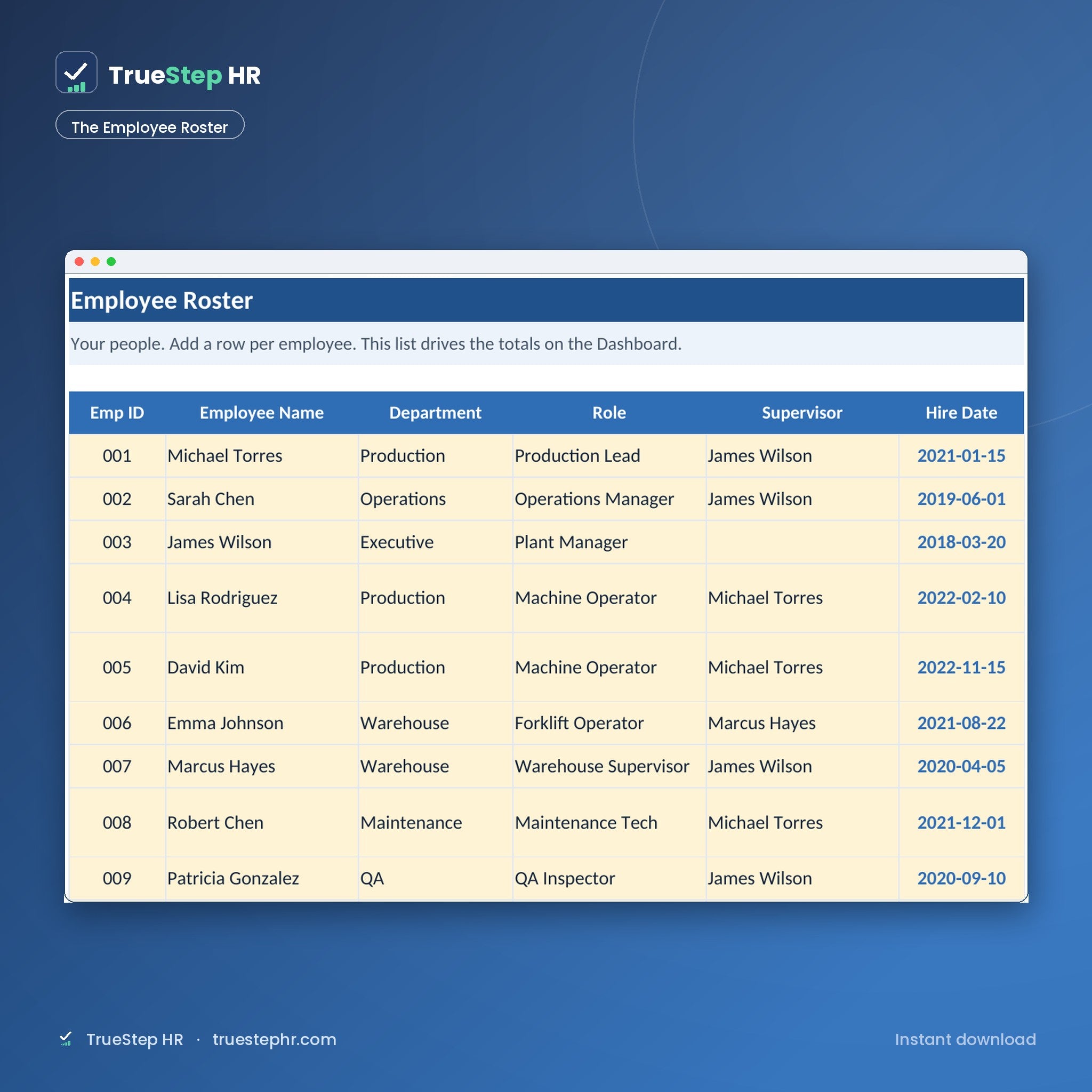Click the "Forklift Operator" role cell
The width and height of the screenshot is (1092, 1092).
609,723
